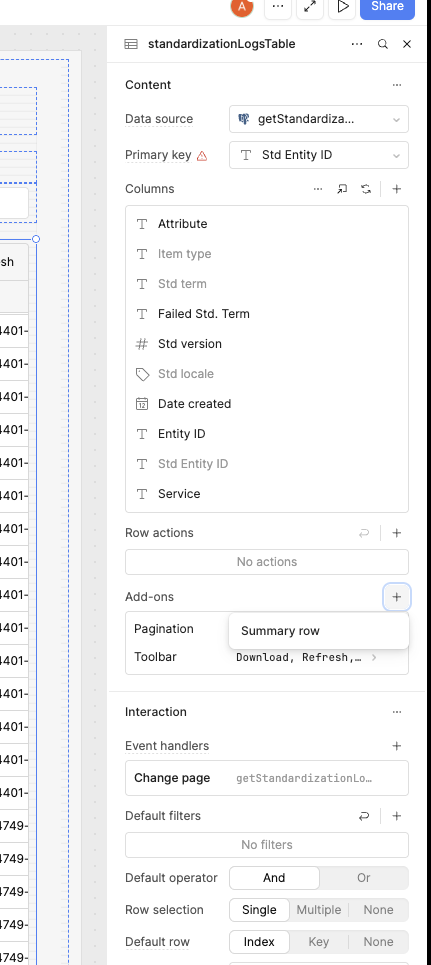Click the plus icon to add a row action
This screenshot has width=431, height=965.
click(x=397, y=533)
